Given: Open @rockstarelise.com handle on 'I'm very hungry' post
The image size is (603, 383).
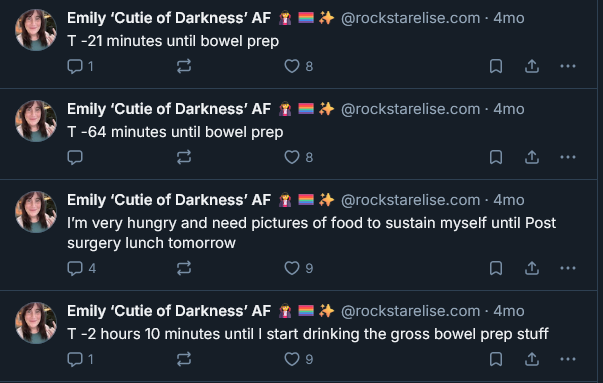Looking at the screenshot, I should (x=410, y=200).
